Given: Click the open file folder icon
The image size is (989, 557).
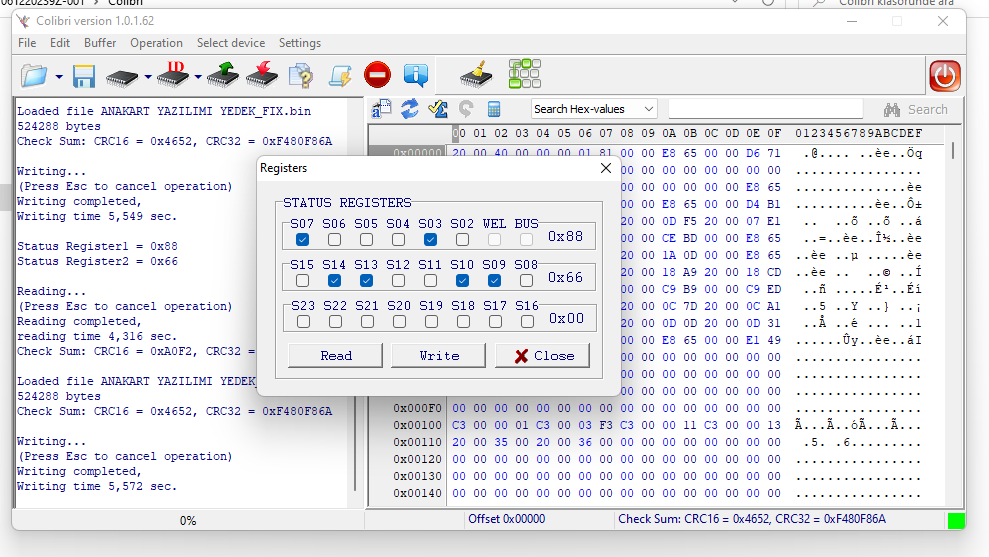Looking at the screenshot, I should pos(35,75).
